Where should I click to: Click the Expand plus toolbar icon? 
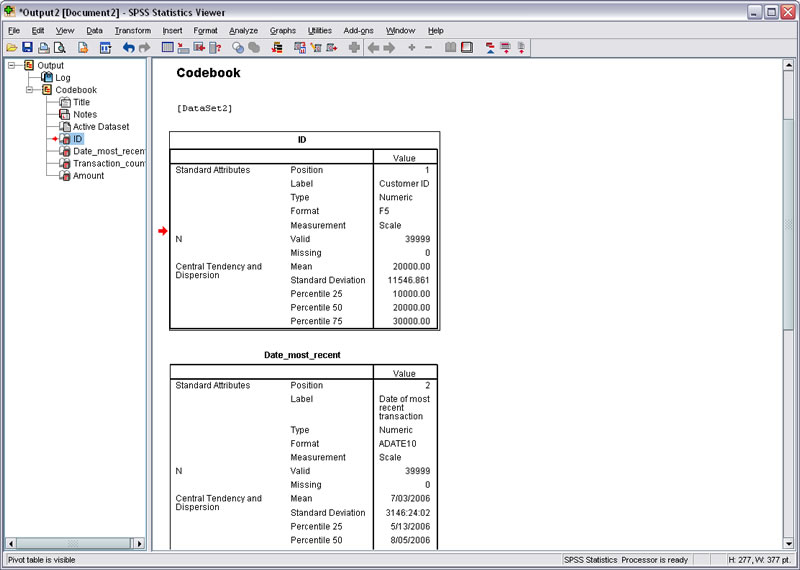coord(412,47)
